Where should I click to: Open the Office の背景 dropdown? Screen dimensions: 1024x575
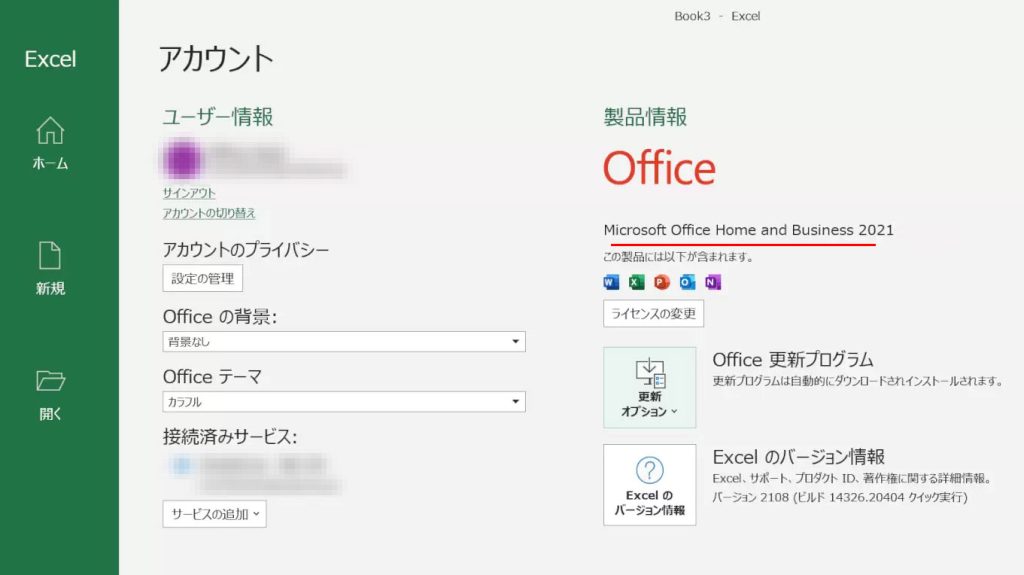344,342
